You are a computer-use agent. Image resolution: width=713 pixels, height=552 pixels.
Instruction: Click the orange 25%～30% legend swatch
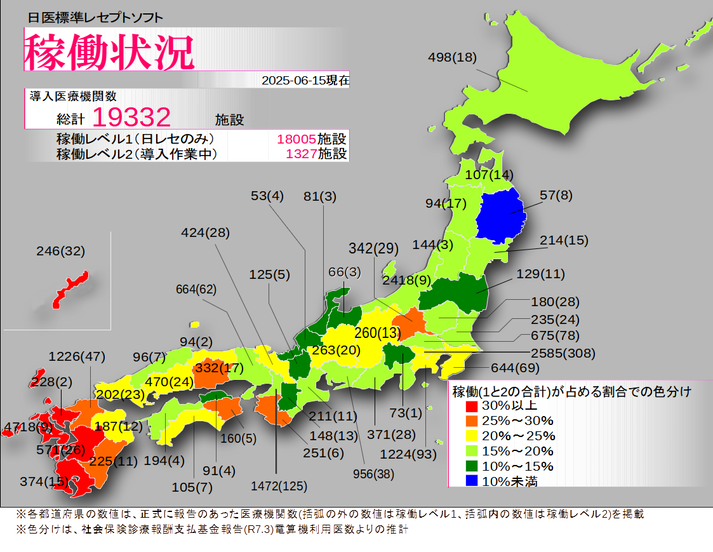tap(472, 421)
